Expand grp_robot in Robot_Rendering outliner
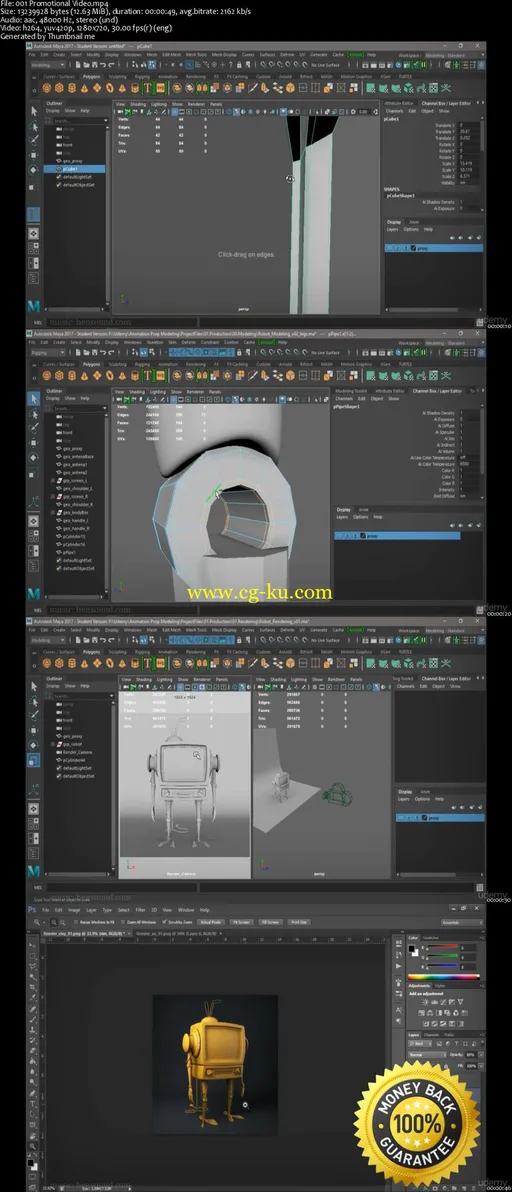 (52, 744)
